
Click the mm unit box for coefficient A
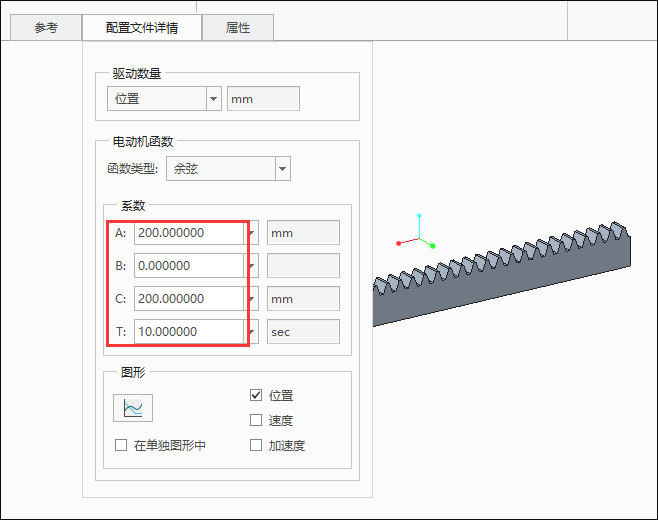(303, 233)
